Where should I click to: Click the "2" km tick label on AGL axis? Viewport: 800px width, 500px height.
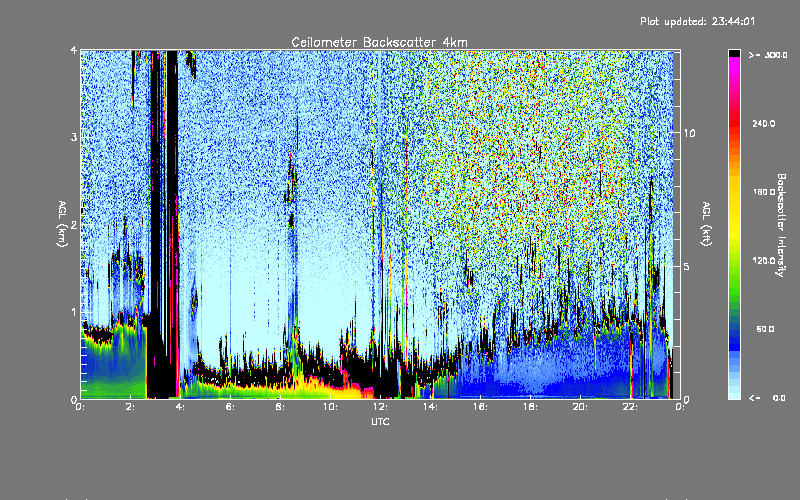point(74,224)
